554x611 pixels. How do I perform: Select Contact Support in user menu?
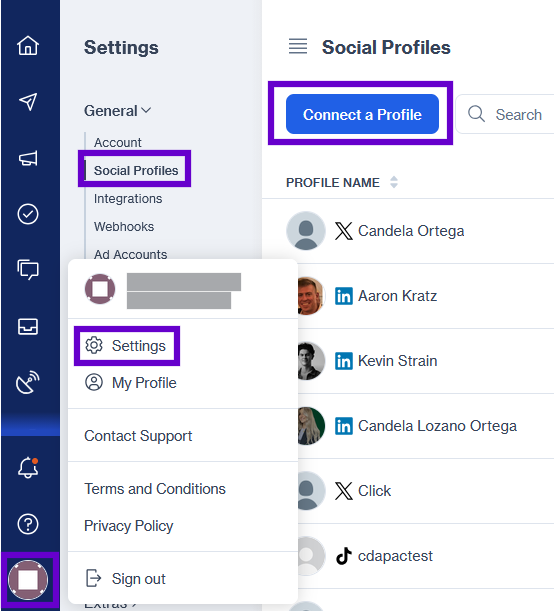(138, 436)
